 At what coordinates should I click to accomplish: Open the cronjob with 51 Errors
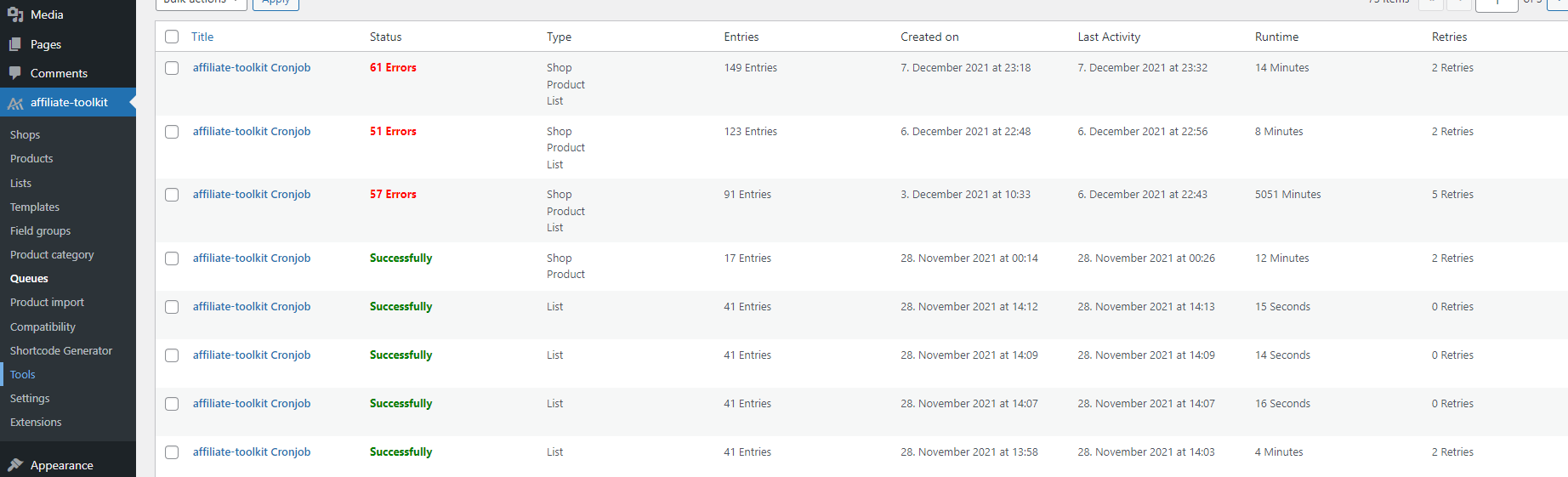pyautogui.click(x=252, y=131)
